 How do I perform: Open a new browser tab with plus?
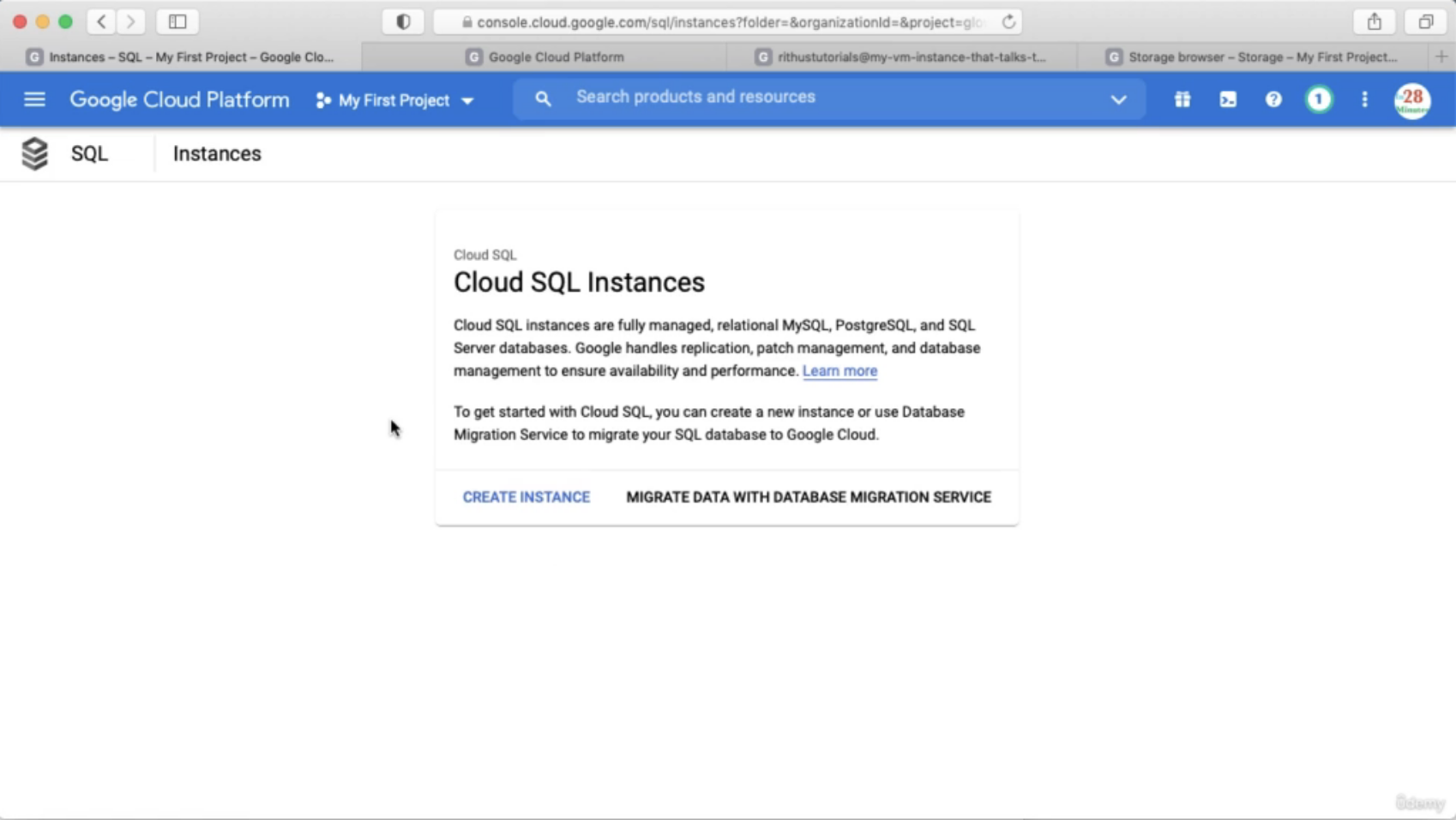tap(1441, 57)
